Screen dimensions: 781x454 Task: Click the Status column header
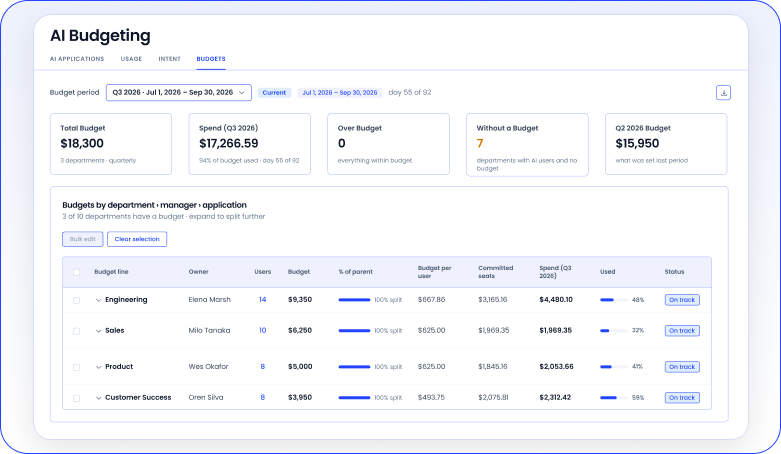click(674, 272)
